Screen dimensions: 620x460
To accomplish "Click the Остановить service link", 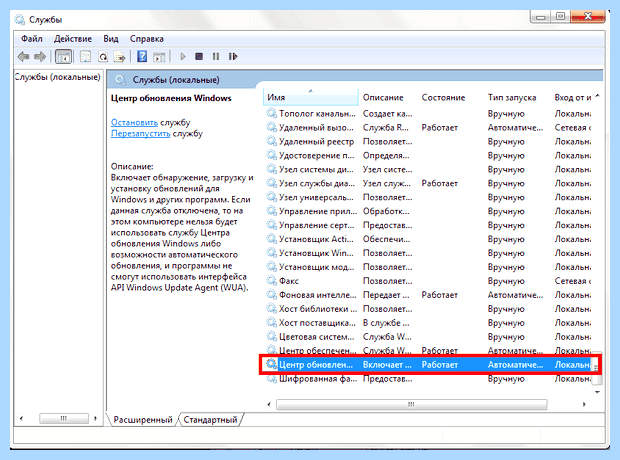I will tap(134, 123).
